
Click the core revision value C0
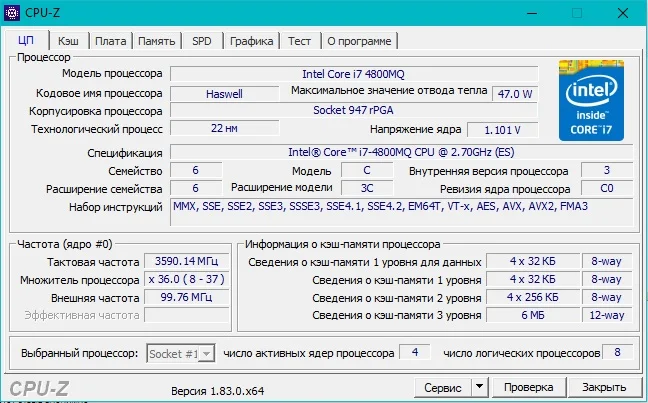click(607, 188)
